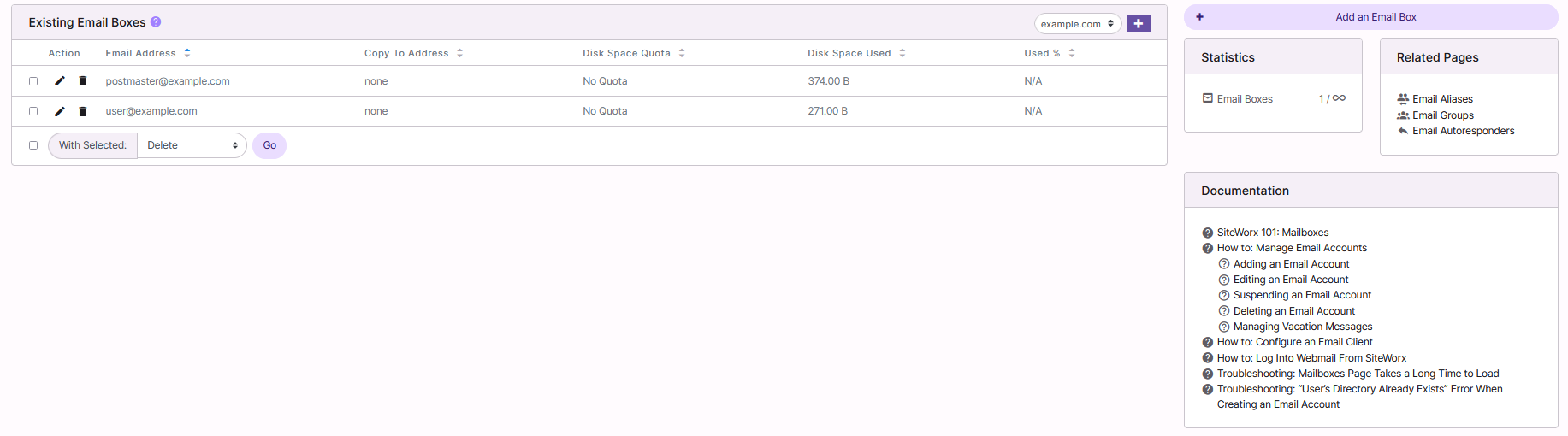Delete user@example.com using trash icon
This screenshot has width=1568, height=436.
coord(83,111)
